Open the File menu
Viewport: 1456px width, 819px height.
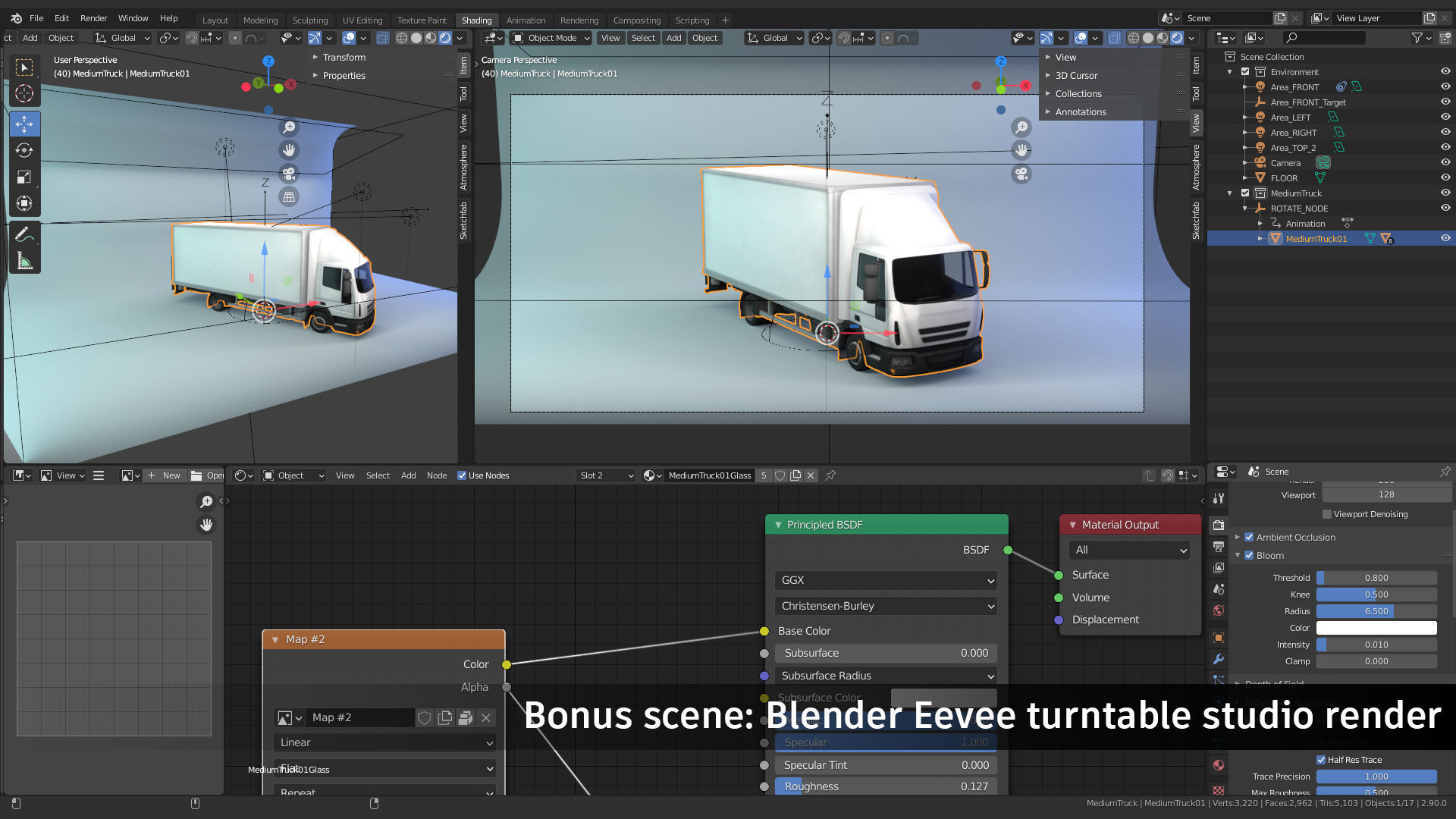coord(36,18)
